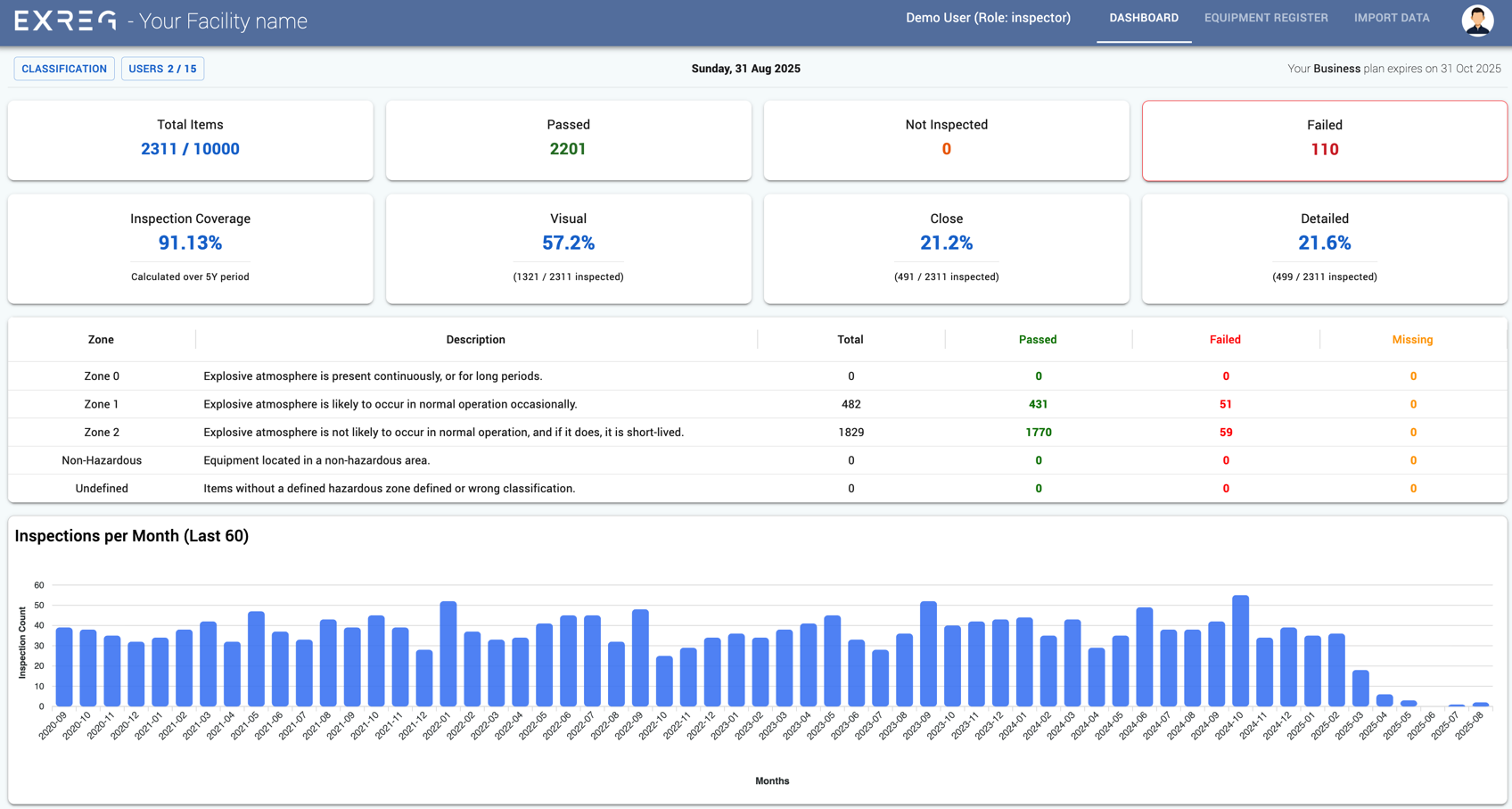The height and width of the screenshot is (809, 1512).
Task: Open the Not Inspected card
Action: click(946, 140)
